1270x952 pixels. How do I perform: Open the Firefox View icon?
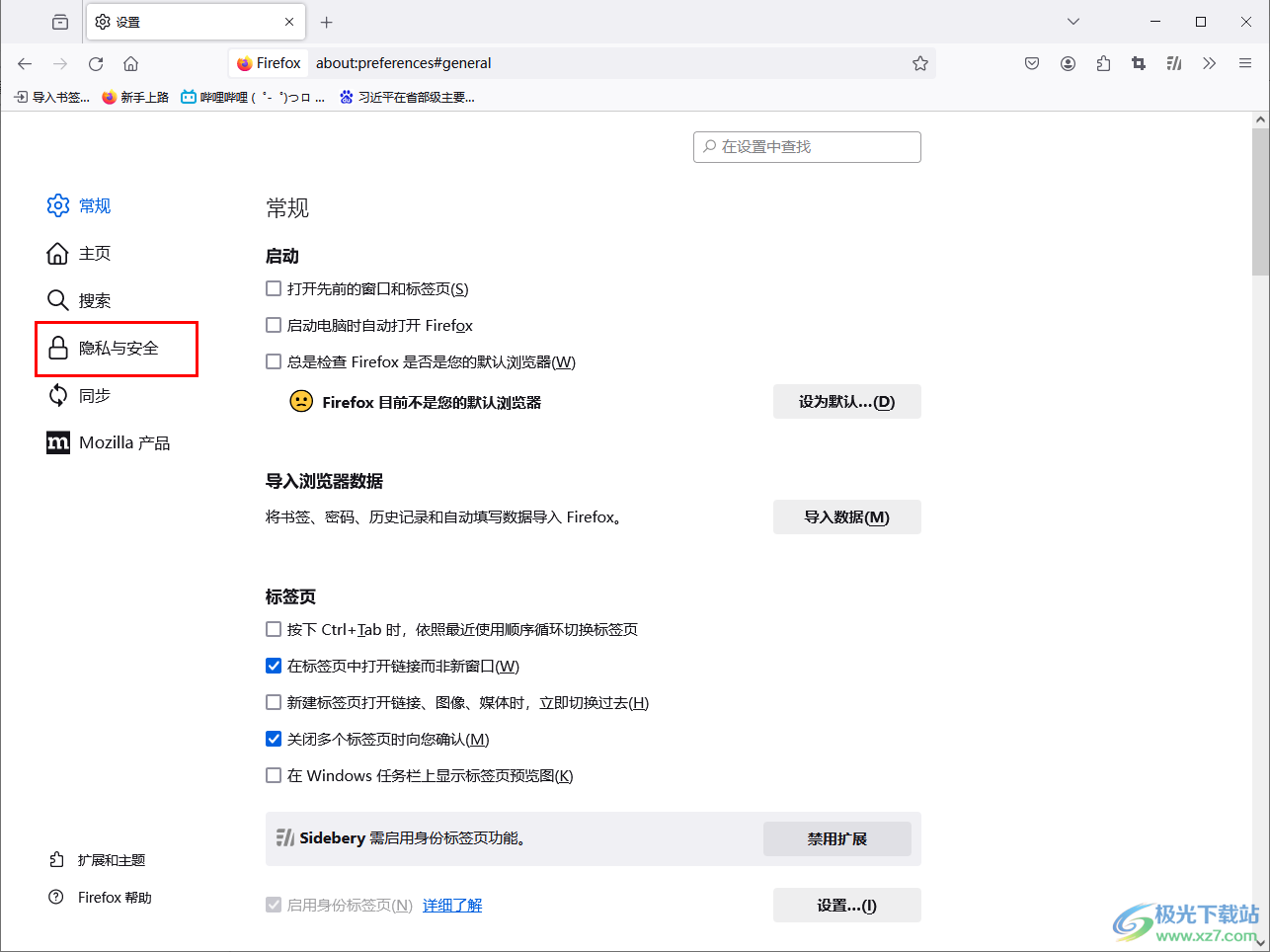pos(60,22)
